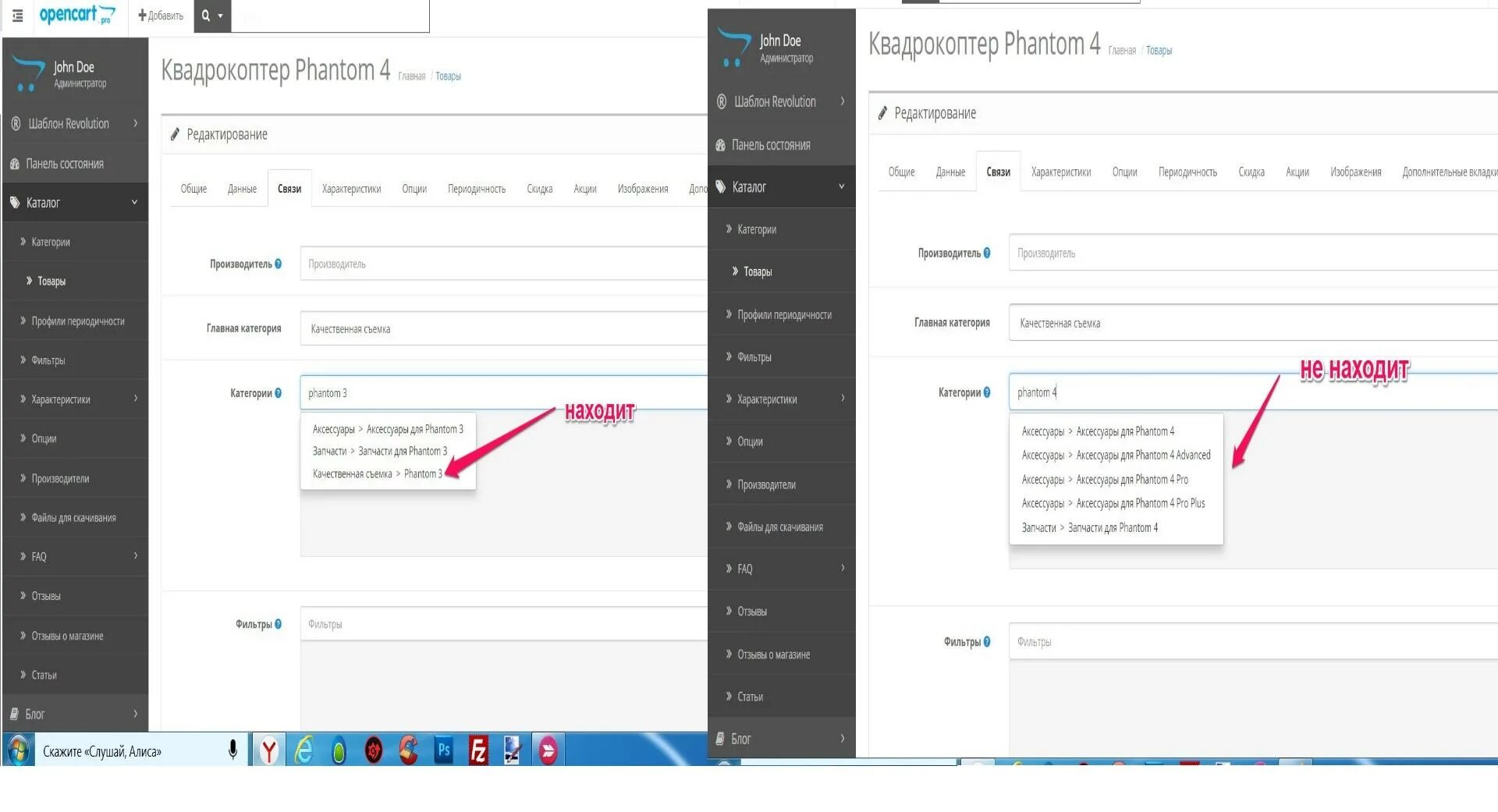Click the 'Главная' breadcrumb in left window
Image resolution: width=1498 pixels, height=812 pixels.
(412, 76)
